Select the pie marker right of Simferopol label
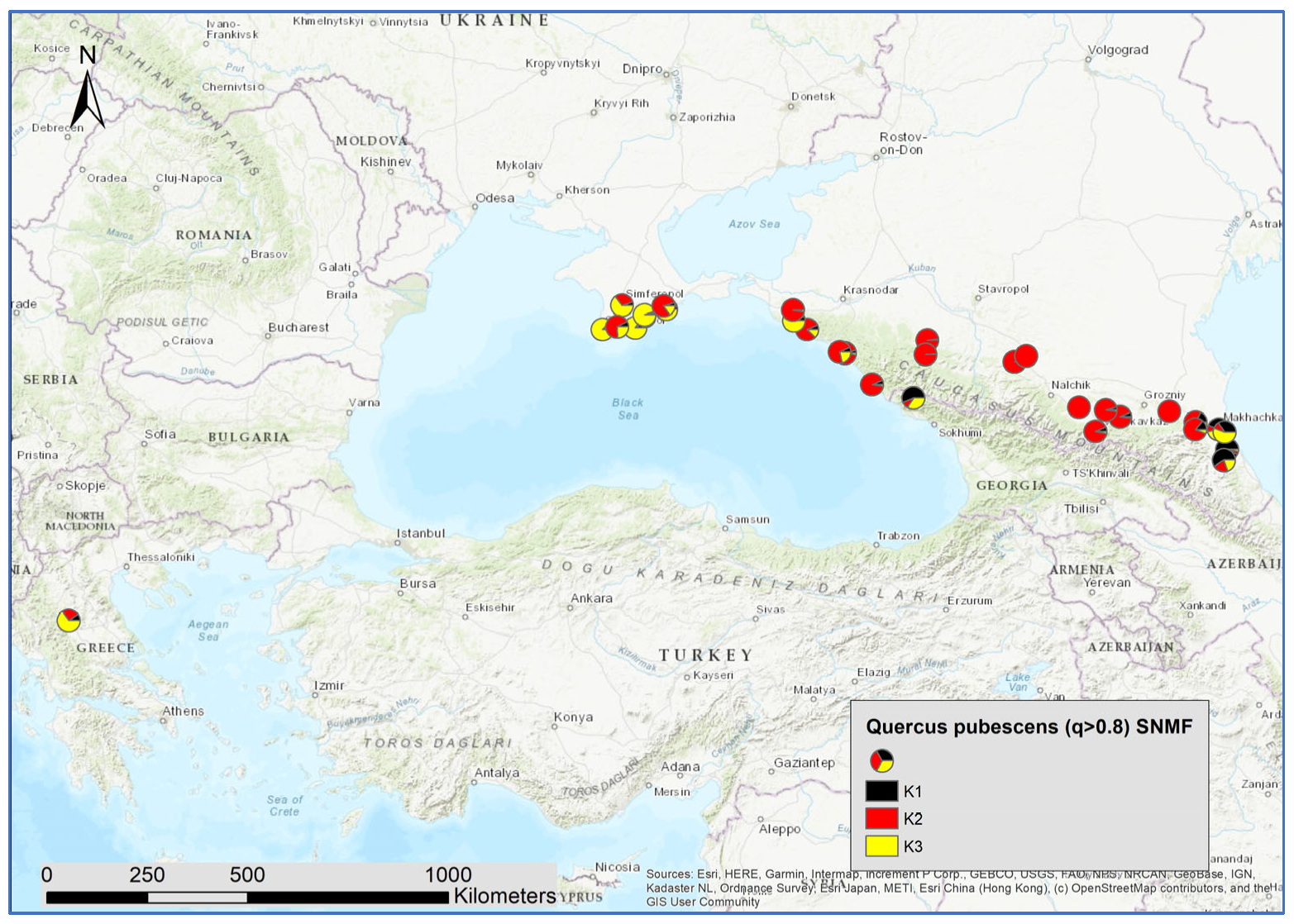Image resolution: width=1294 pixels, height=924 pixels. [x=664, y=307]
